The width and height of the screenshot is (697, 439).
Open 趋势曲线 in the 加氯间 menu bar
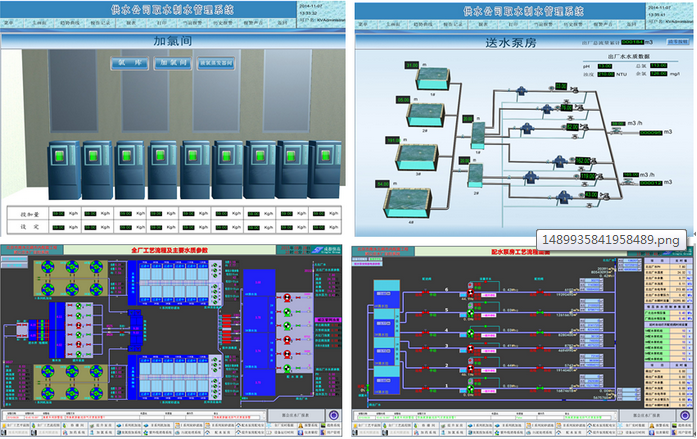[69, 23]
